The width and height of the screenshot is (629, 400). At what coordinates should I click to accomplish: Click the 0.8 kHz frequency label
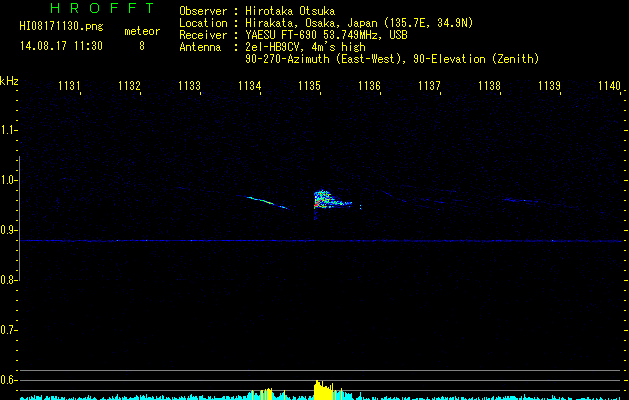point(8,280)
